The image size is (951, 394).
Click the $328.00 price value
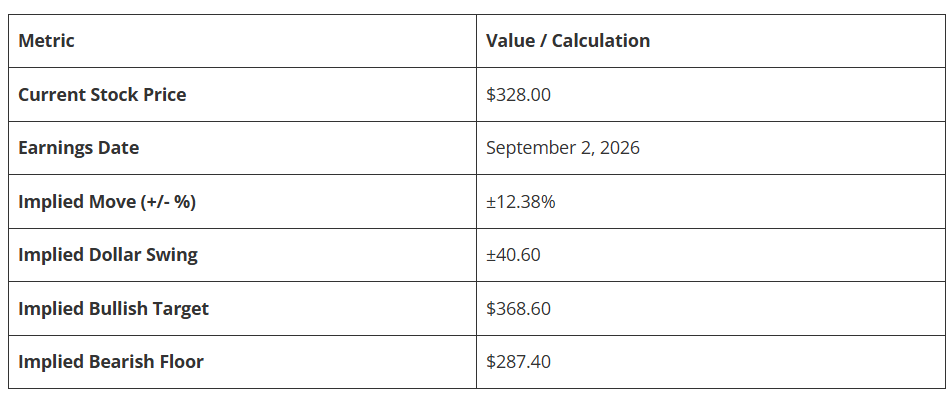tap(518, 95)
